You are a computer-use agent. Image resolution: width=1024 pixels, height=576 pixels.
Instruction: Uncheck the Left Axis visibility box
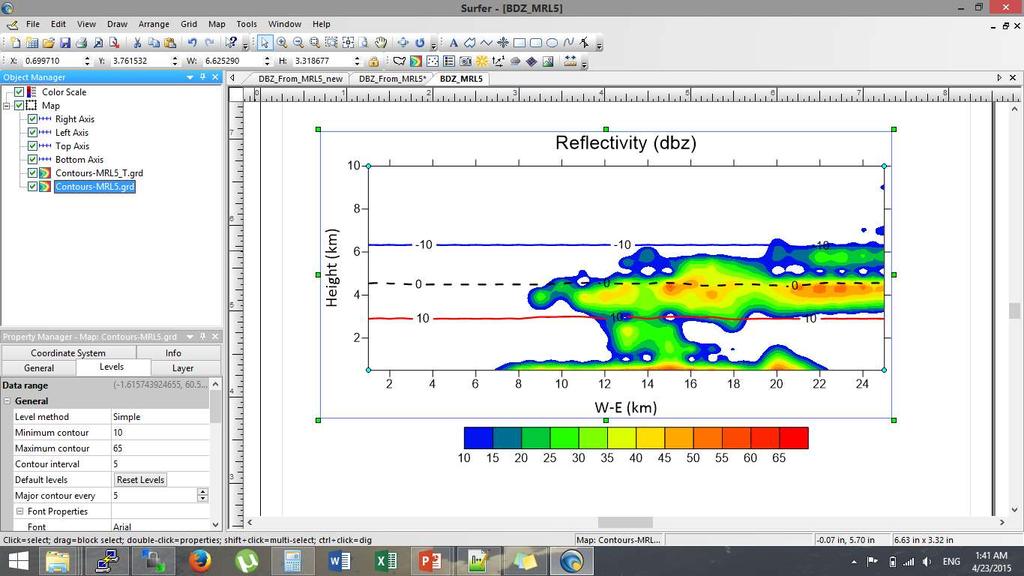(32, 133)
